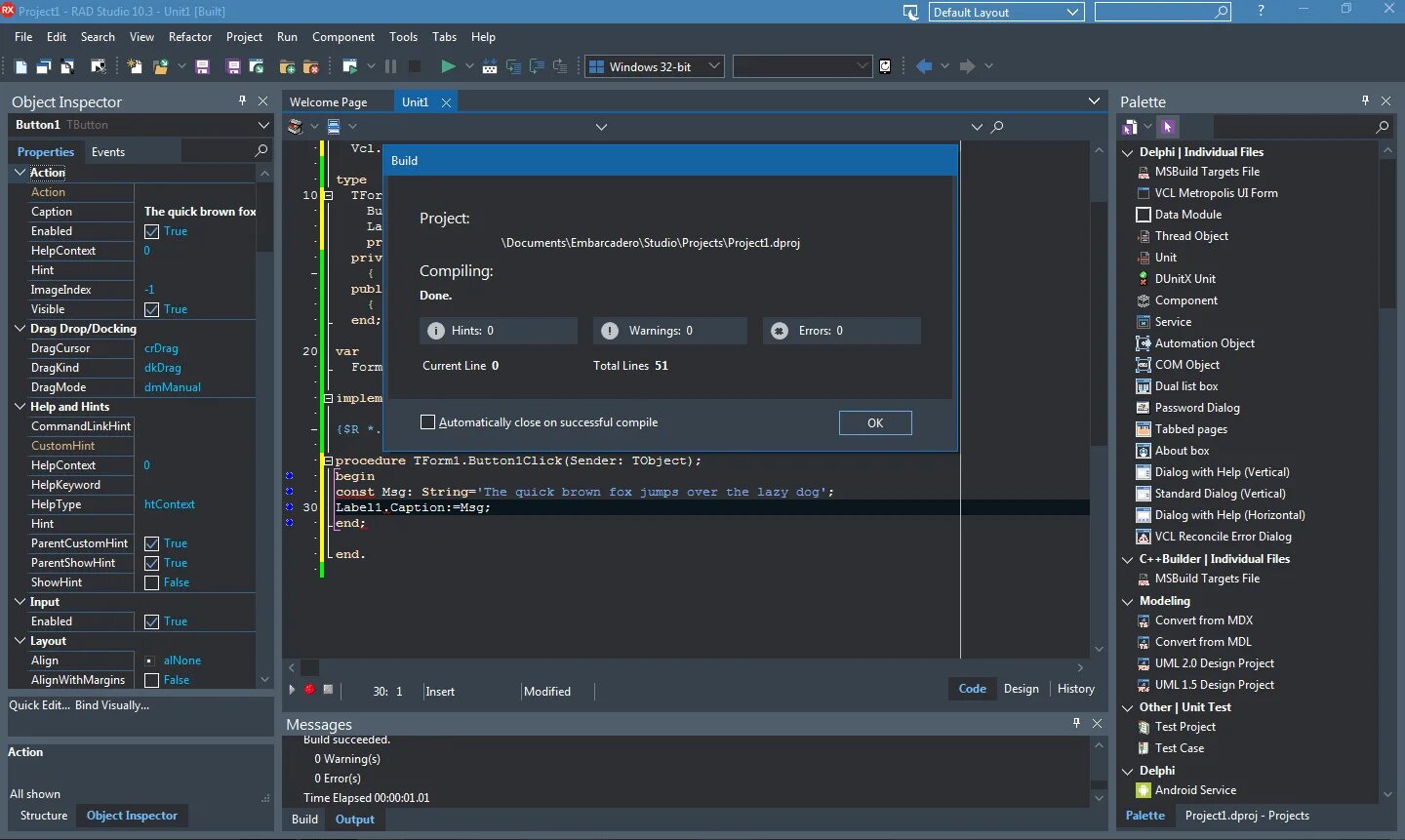
Task: Click the Palette pointer selector icon
Action: [1169, 127]
